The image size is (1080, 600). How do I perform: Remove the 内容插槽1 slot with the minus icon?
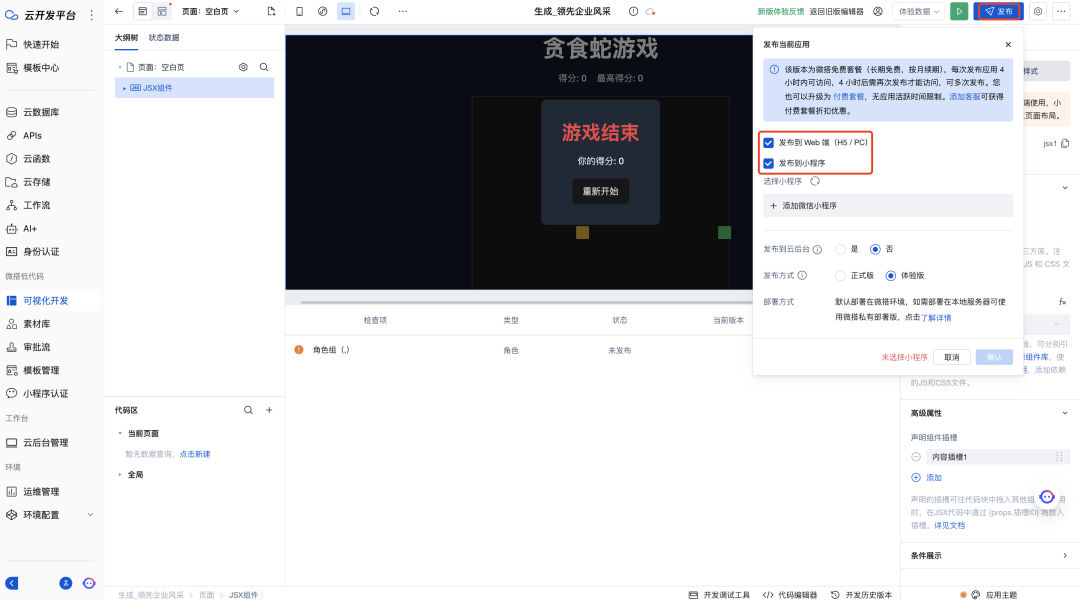[916, 457]
